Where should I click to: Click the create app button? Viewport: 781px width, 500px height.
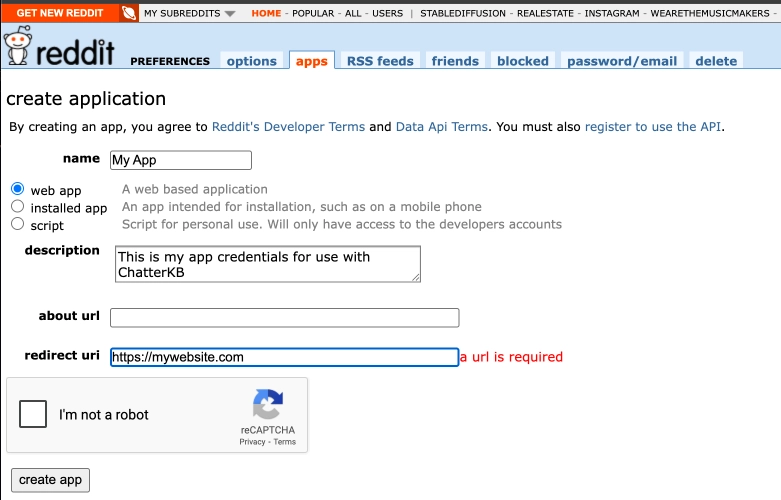coord(50,480)
